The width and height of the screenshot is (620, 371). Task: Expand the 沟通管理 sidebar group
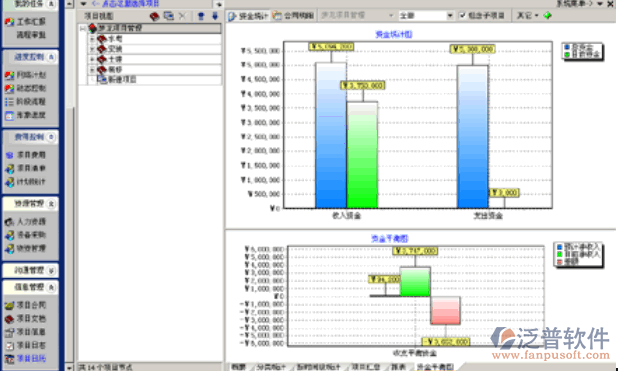point(51,271)
